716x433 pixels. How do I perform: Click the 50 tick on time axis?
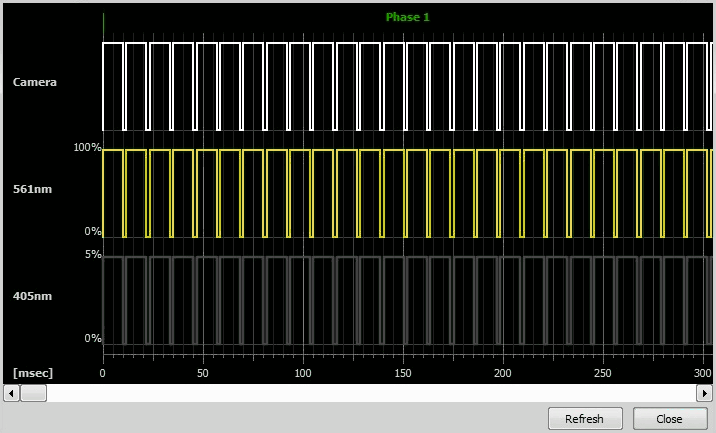click(203, 373)
